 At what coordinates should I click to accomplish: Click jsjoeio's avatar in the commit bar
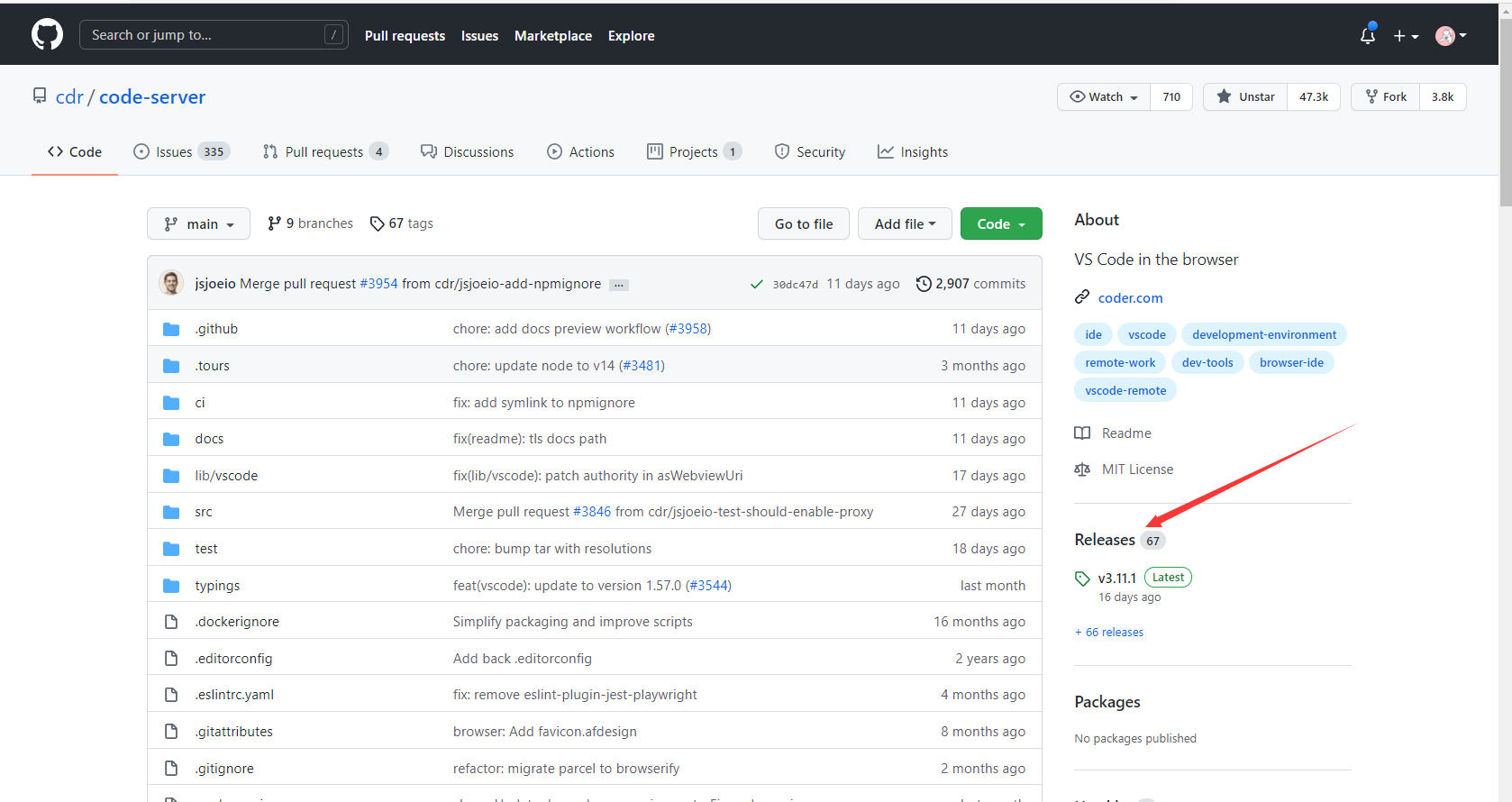pyautogui.click(x=171, y=283)
